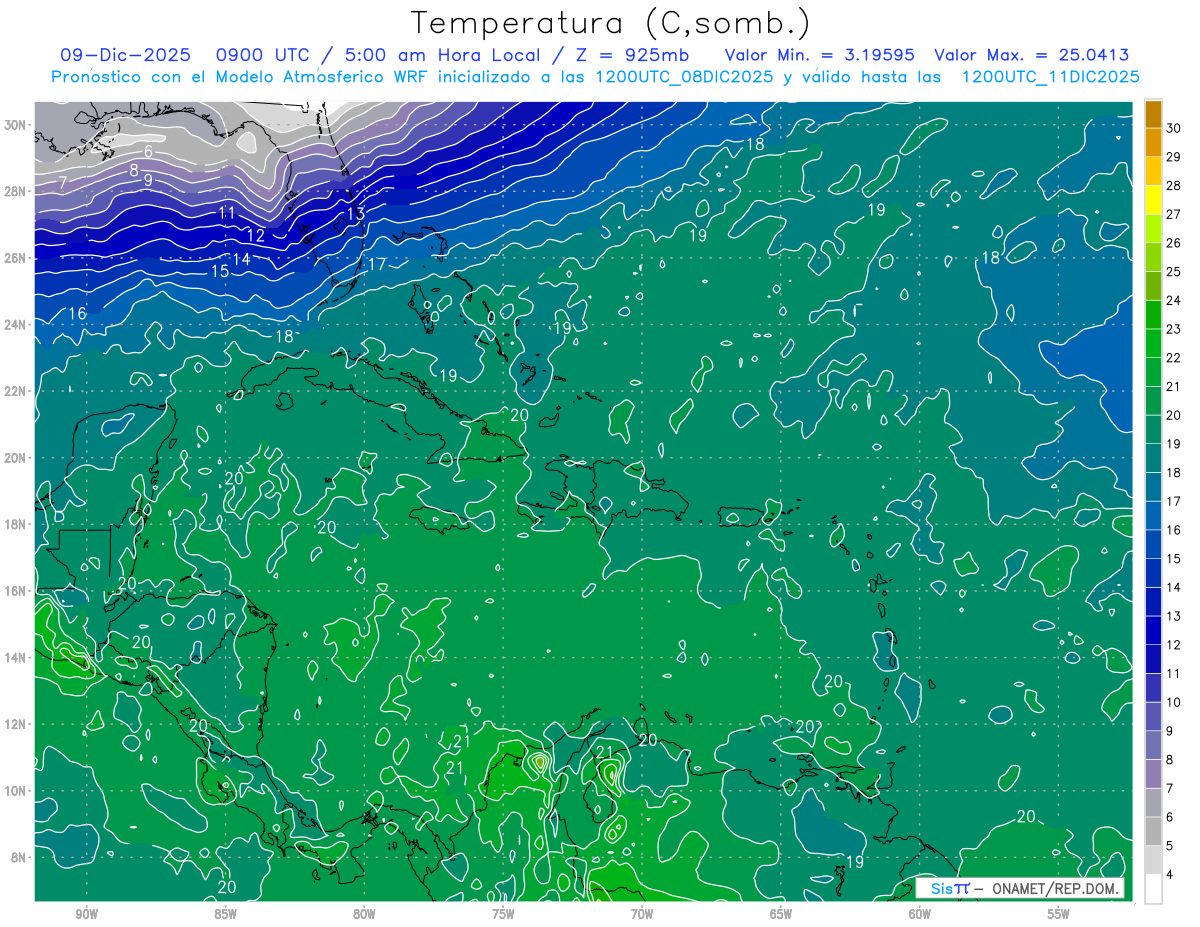The width and height of the screenshot is (1200, 927).
Task: Click the gray colorbar swatch between 5 and 6
Action: point(1153,831)
